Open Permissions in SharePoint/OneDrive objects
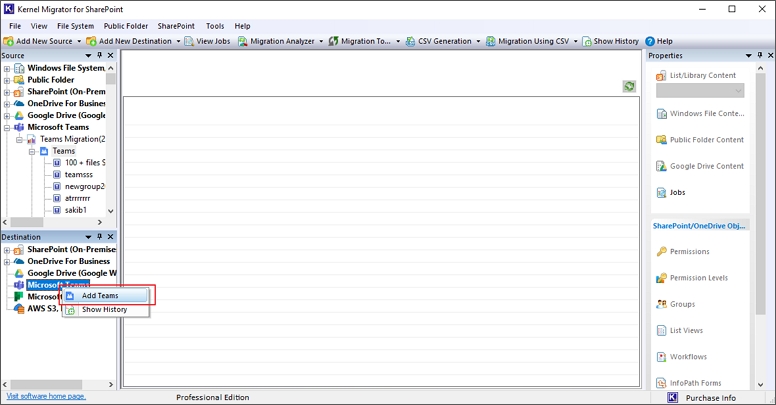This screenshot has width=776, height=405. point(683,251)
